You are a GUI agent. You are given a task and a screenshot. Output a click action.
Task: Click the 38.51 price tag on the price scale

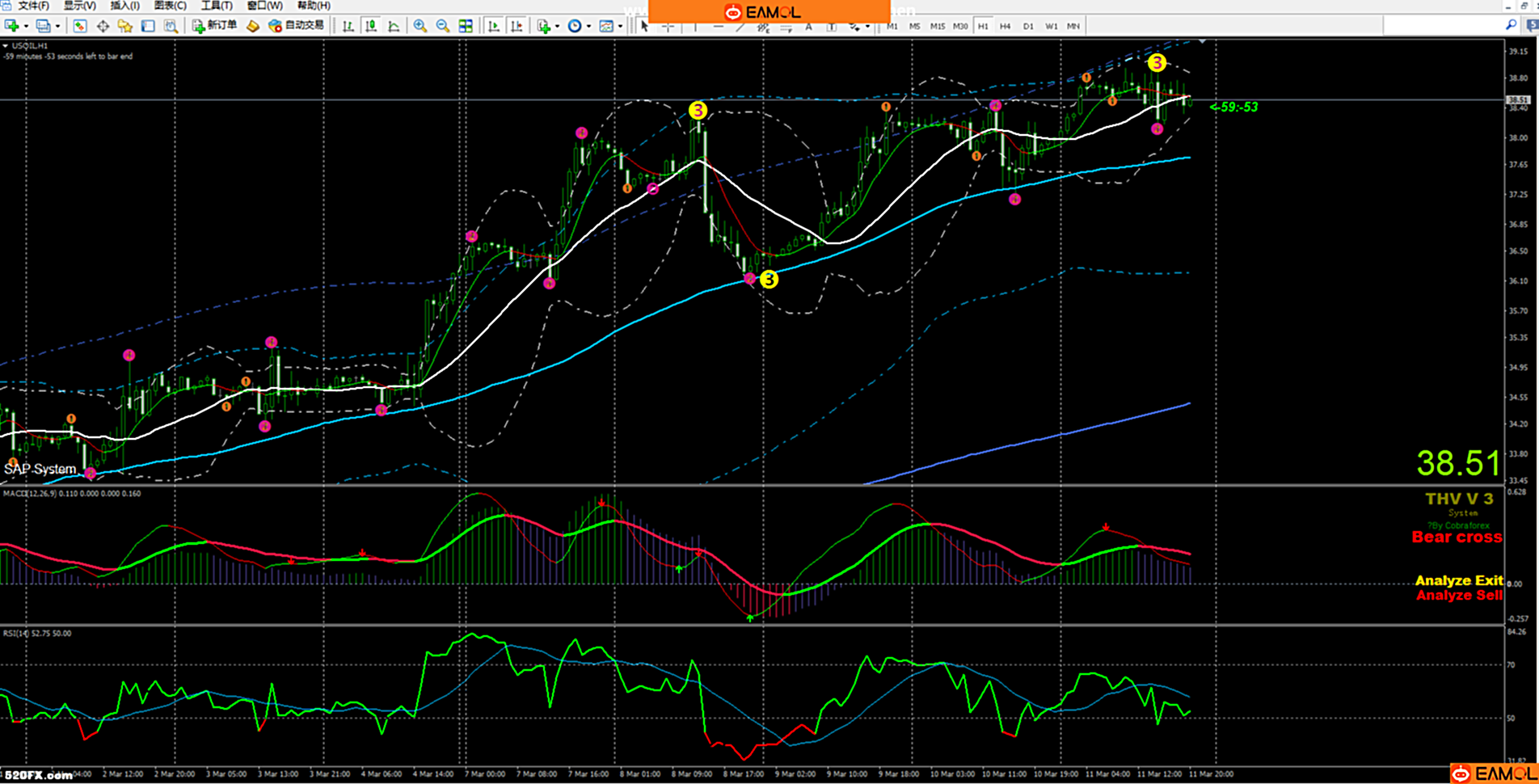(1519, 100)
